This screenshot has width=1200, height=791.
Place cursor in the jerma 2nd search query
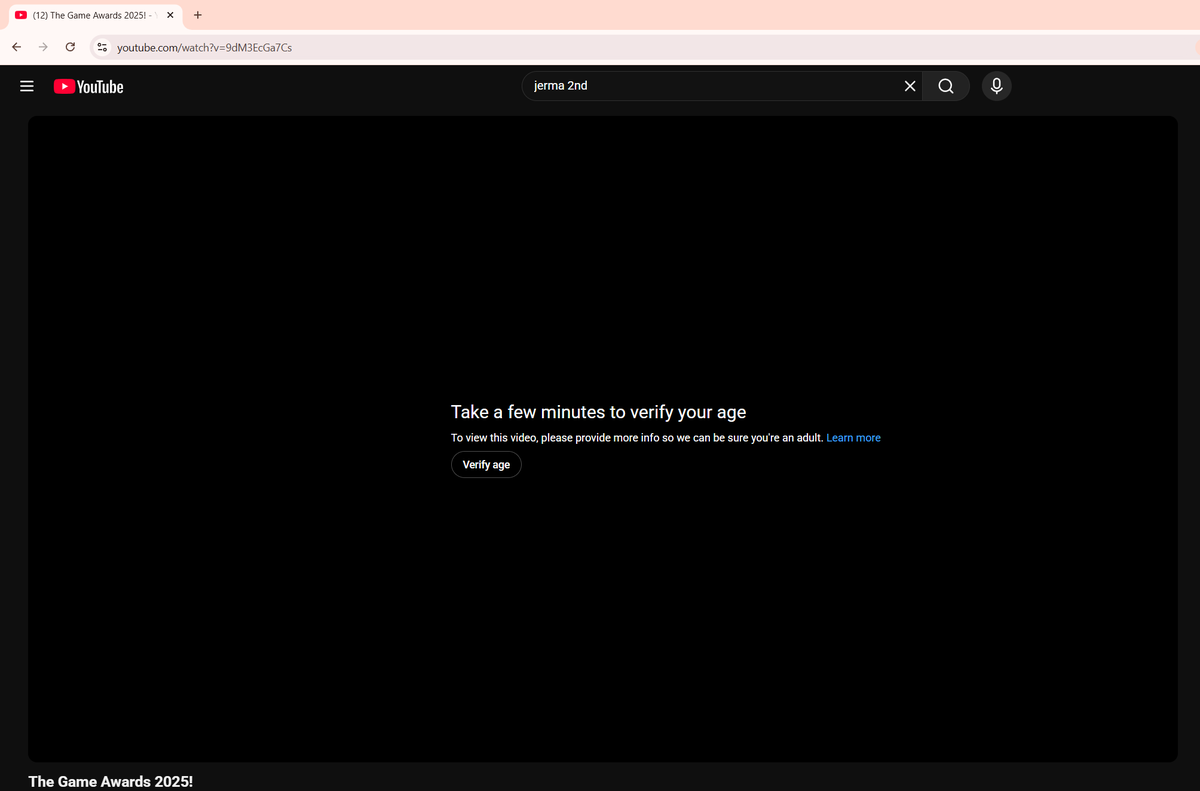[560, 86]
